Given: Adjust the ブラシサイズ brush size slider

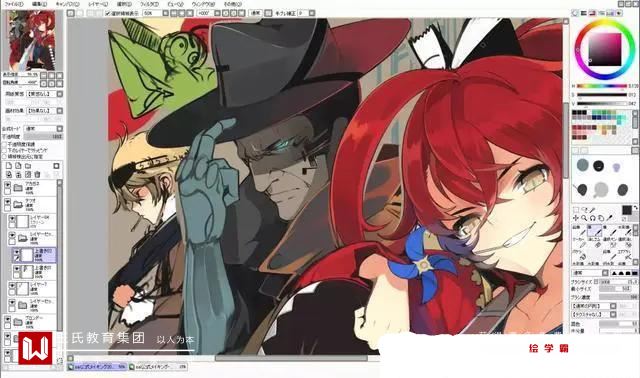Looking at the screenshot, I should tap(618, 282).
